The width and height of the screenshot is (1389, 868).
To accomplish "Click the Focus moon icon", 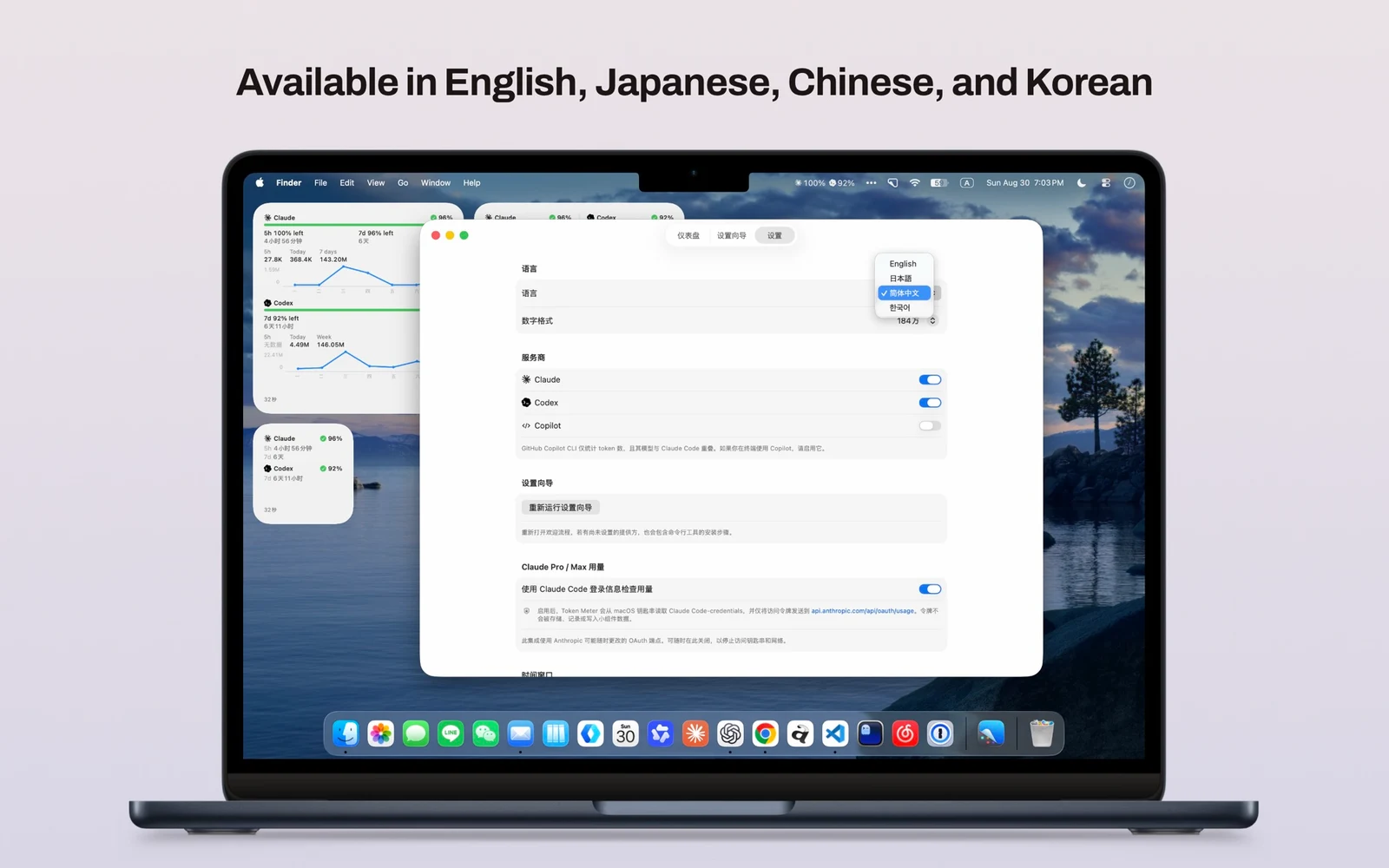I will 1082,183.
